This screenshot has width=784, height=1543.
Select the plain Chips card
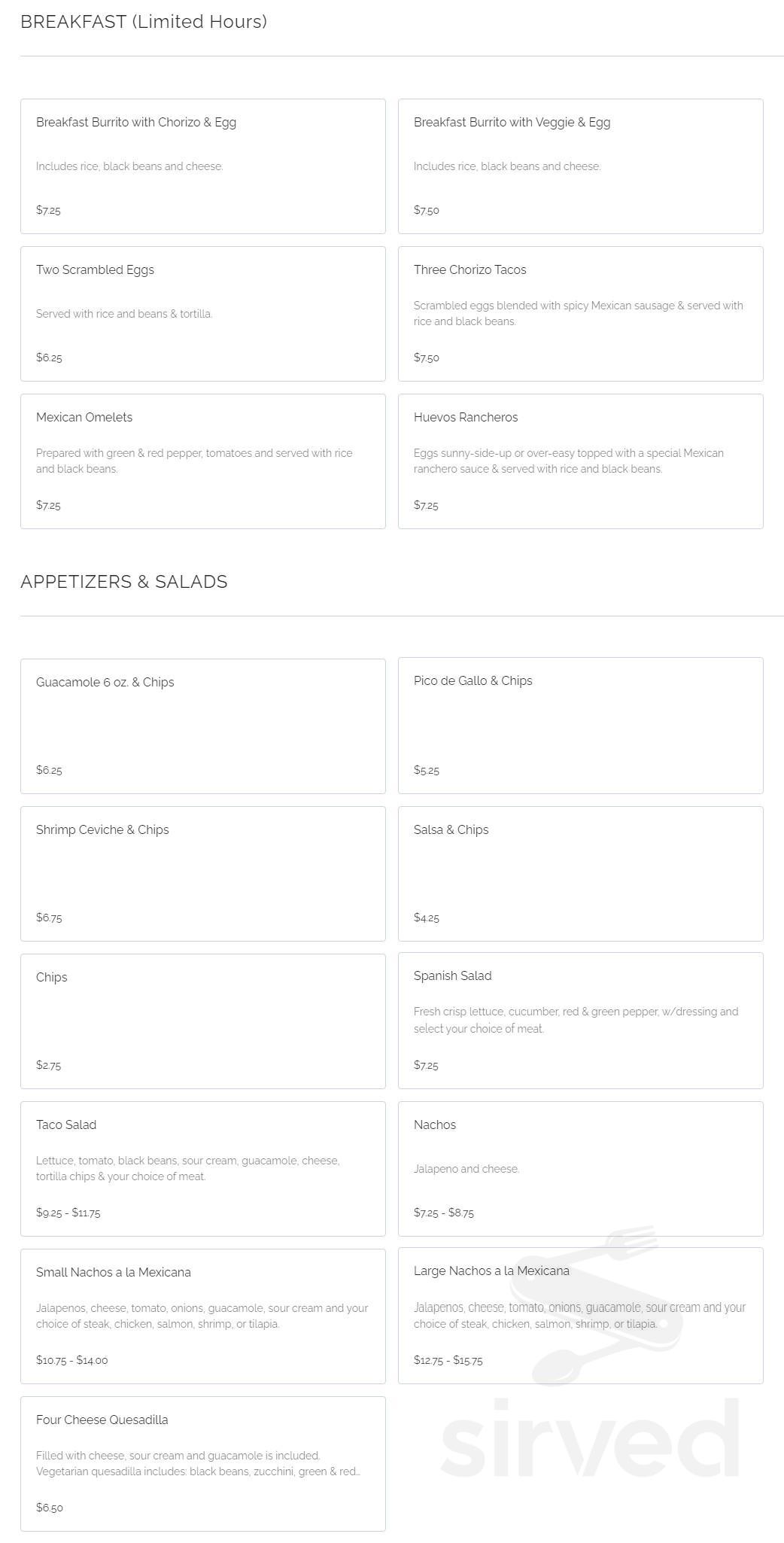point(202,1021)
